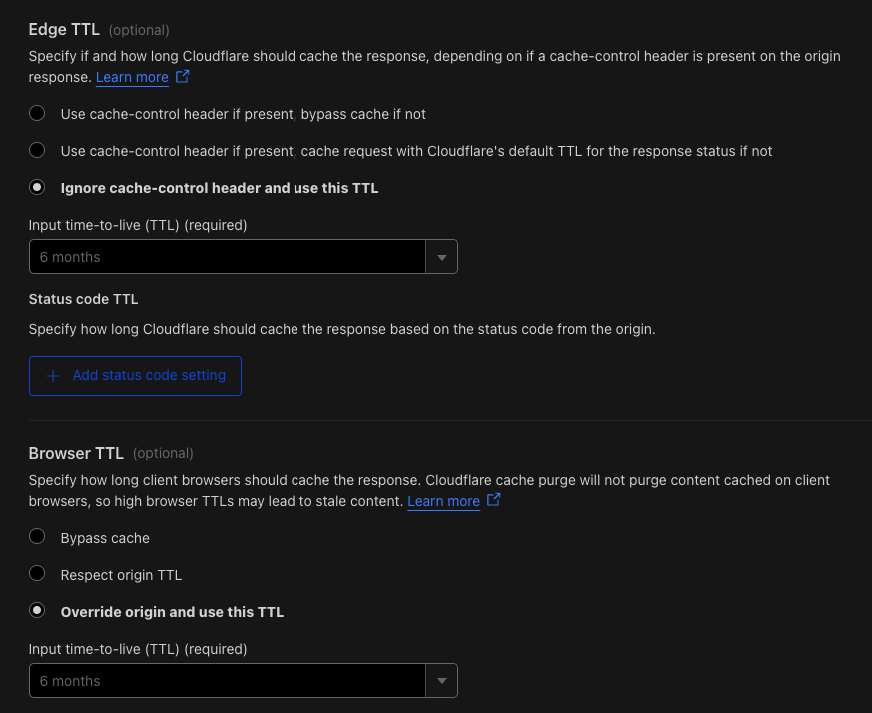The height and width of the screenshot is (713, 872).
Task: Expand Edge TTL dropdown arrow
Action: click(442, 257)
